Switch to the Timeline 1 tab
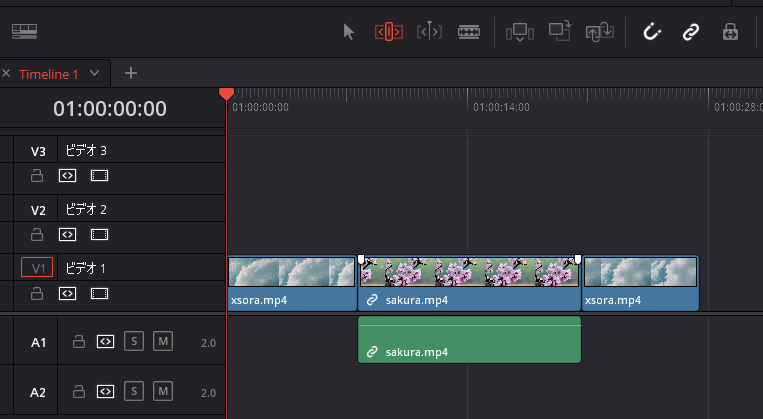The height and width of the screenshot is (419, 763). coord(49,74)
